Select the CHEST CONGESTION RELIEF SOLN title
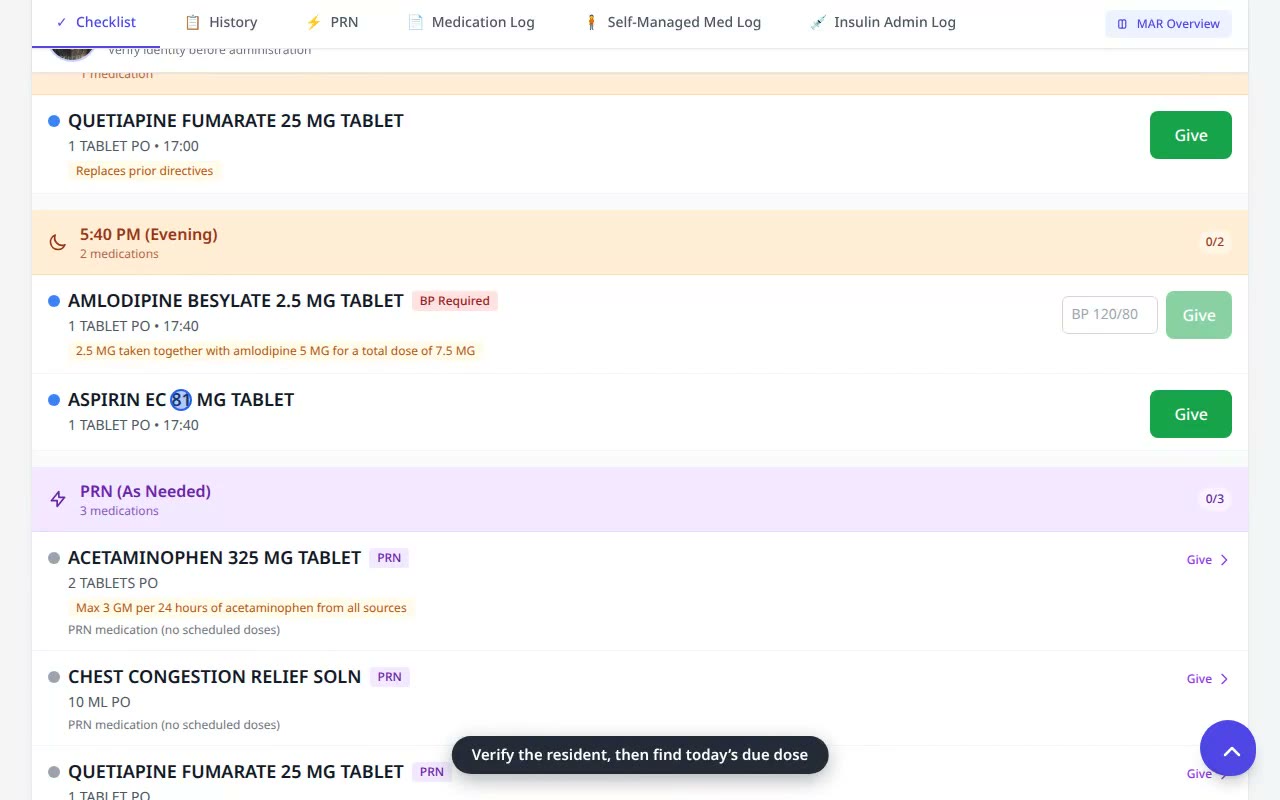Viewport: 1280px width, 800px height. tap(214, 677)
